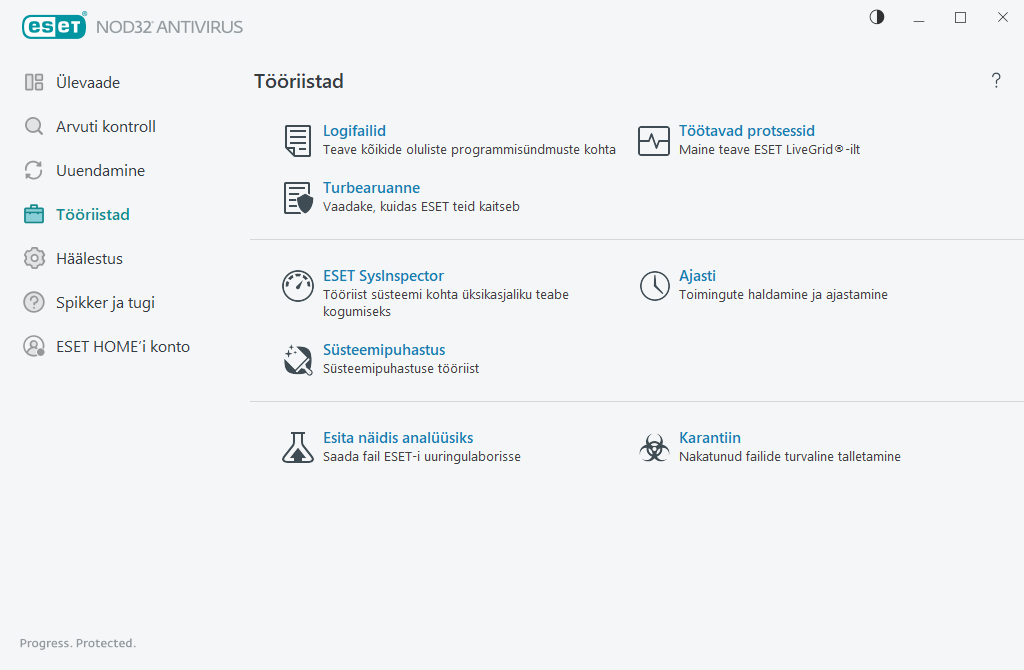Viewport: 1024px width, 670px height.
Task: Click the Turbearuanne shield report icon
Action: point(297,198)
